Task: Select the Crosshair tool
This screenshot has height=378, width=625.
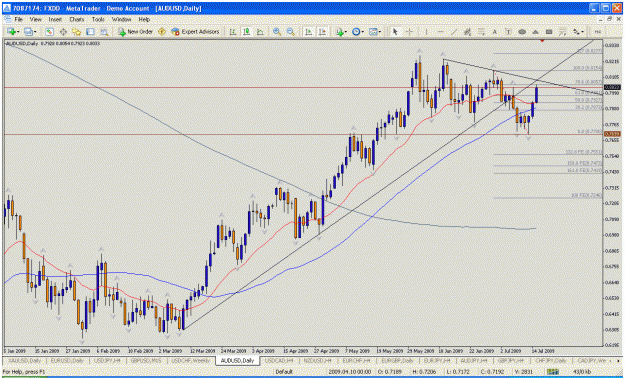Action: 409,32
